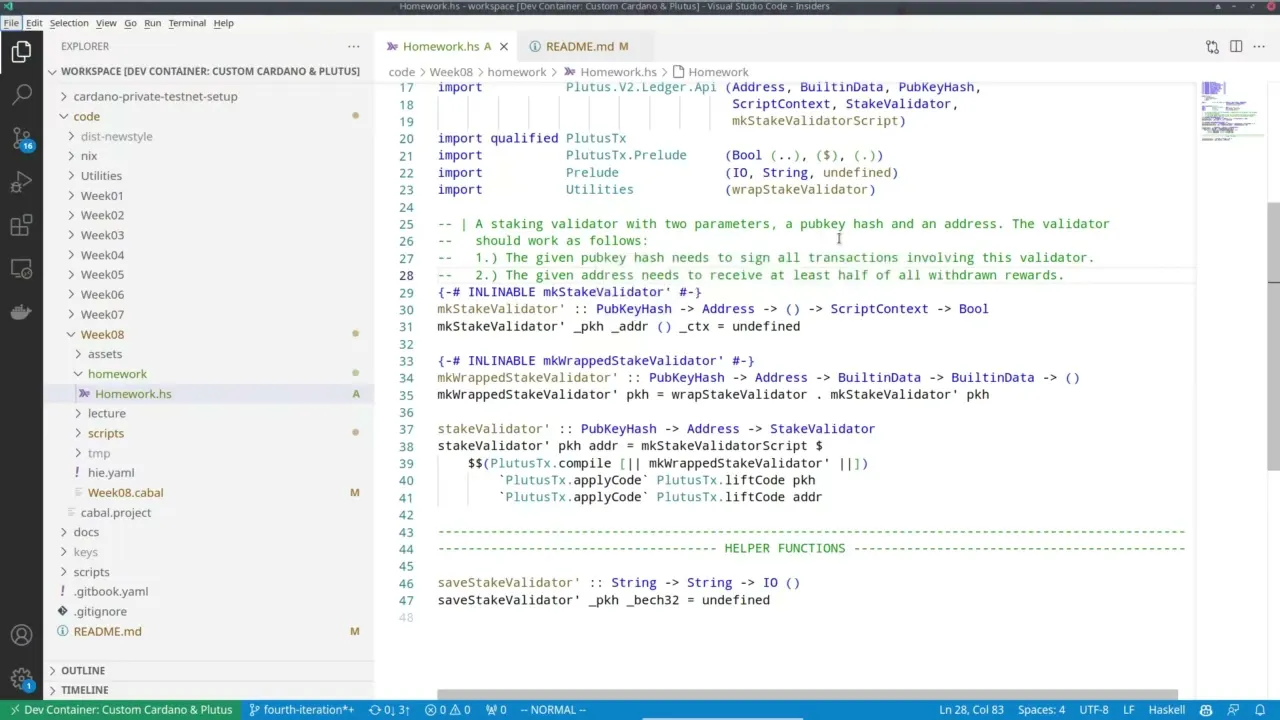Open the Manage gear icon
Screen dimensions: 1280x720
21,677
